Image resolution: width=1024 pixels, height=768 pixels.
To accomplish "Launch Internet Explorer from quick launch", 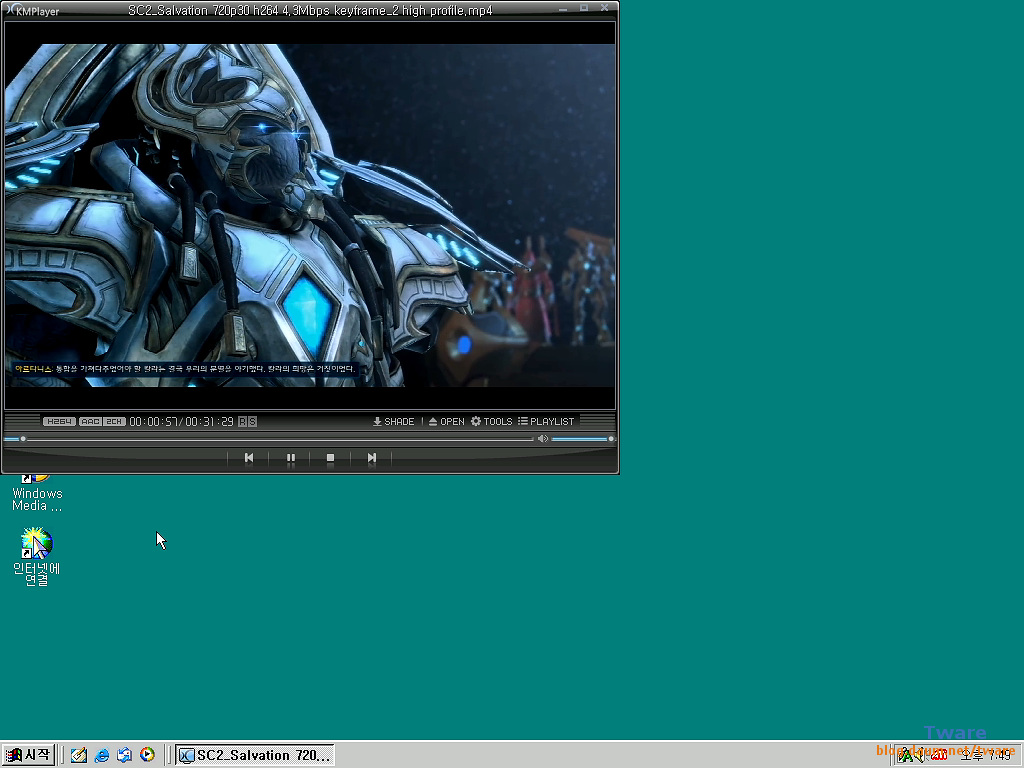I will pos(102,755).
